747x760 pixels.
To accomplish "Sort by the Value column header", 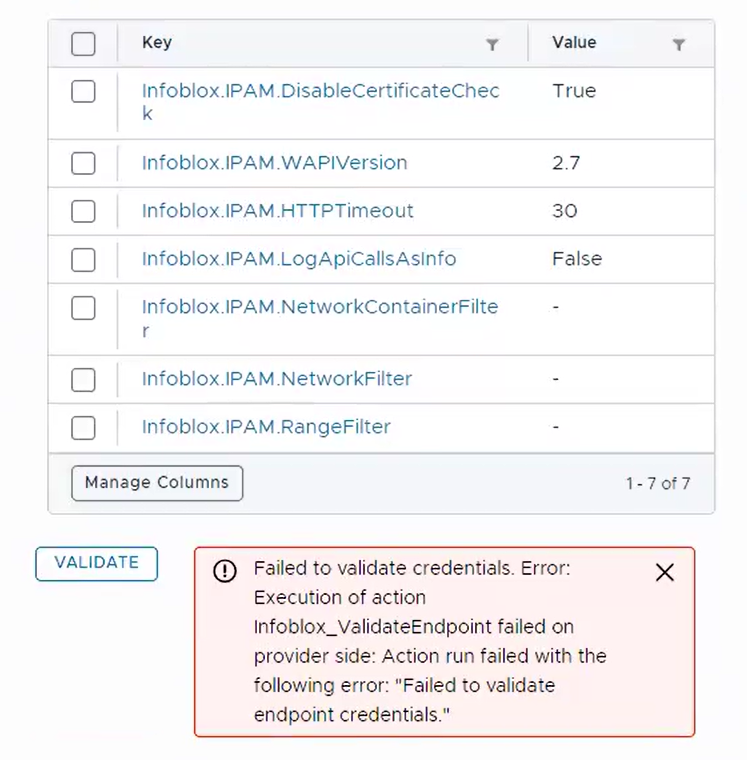I will coord(574,43).
